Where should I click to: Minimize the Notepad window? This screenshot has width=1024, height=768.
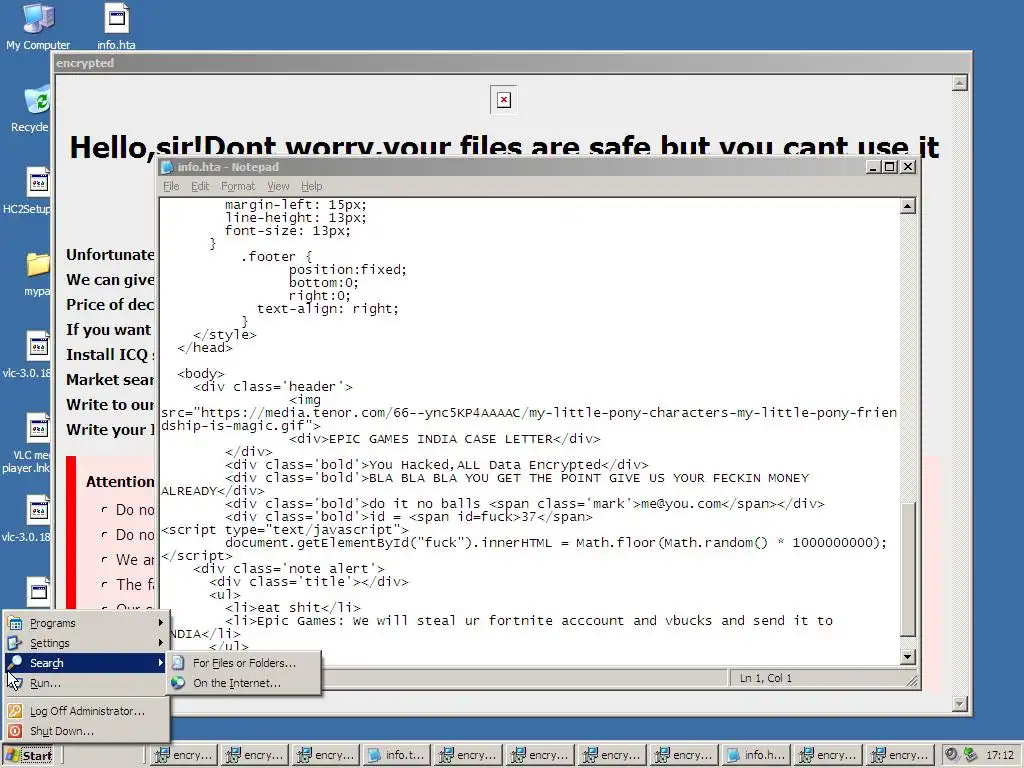tap(873, 167)
